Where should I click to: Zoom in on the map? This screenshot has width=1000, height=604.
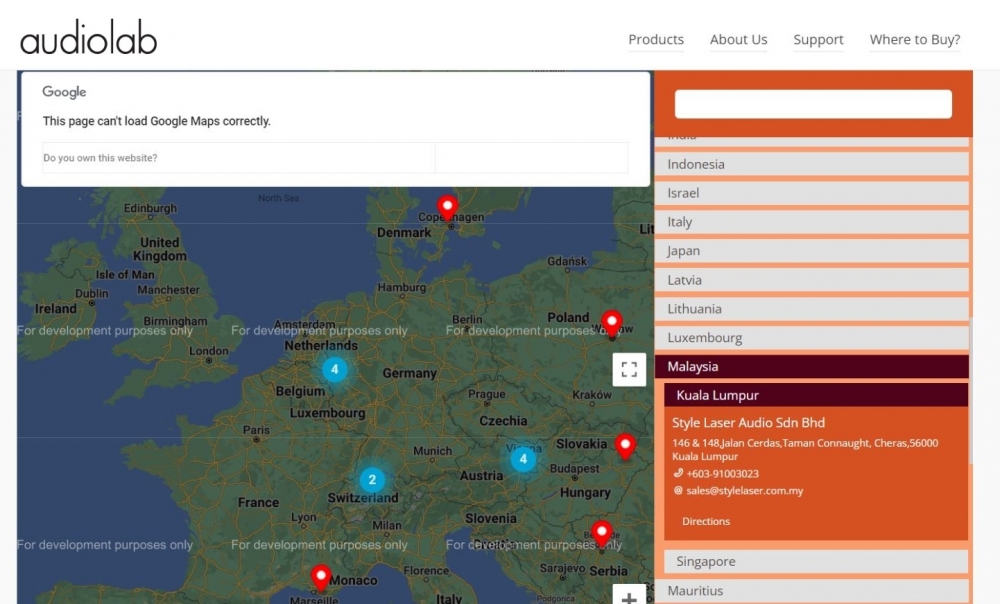click(629, 596)
